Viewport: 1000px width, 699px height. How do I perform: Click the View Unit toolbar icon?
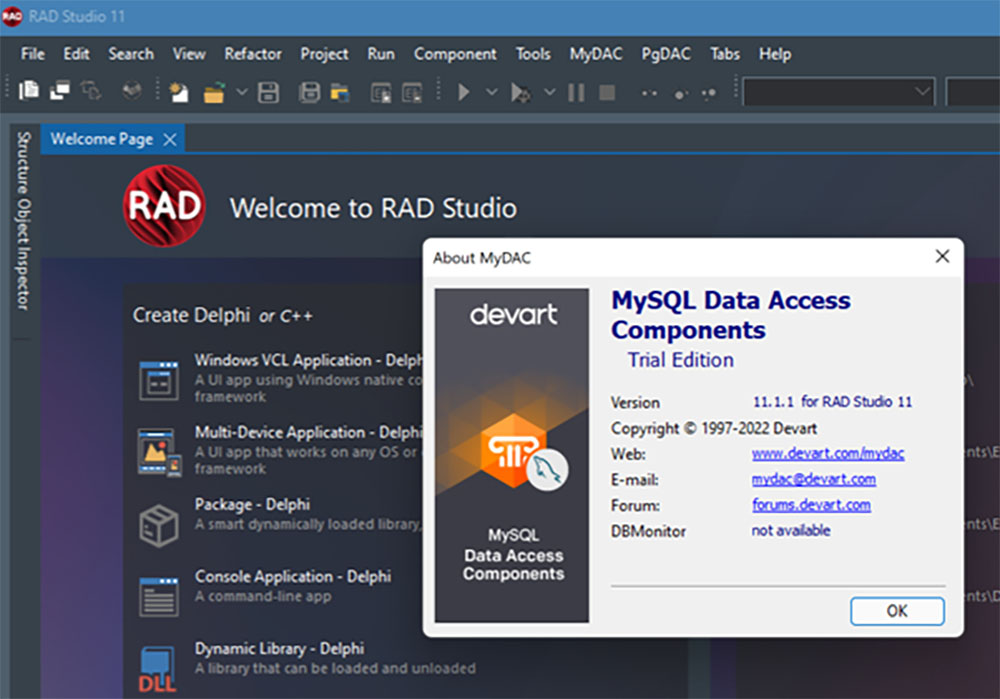pyautogui.click(x=29, y=91)
